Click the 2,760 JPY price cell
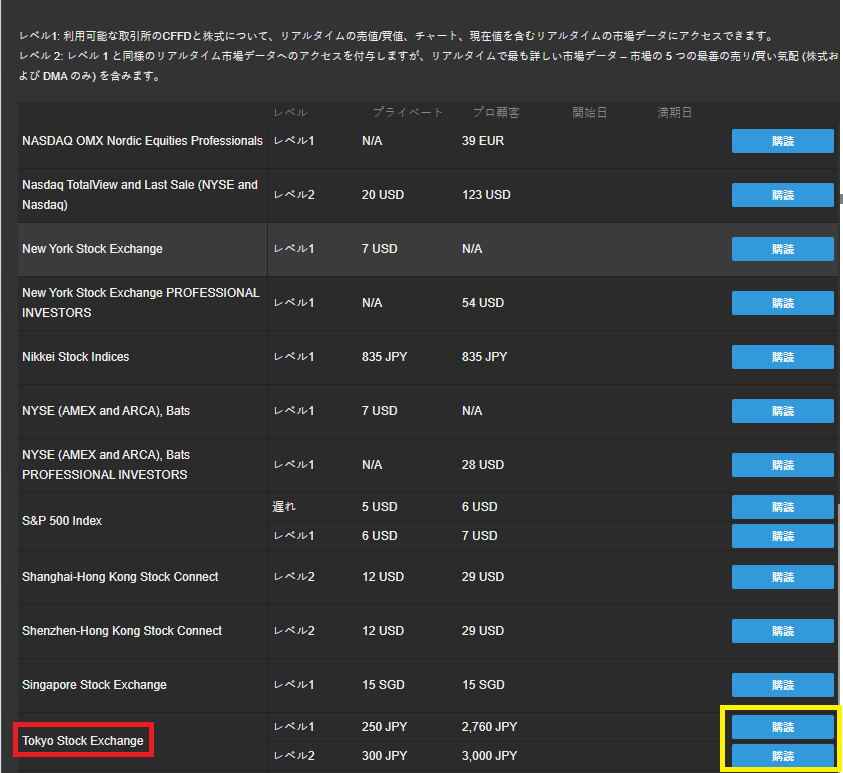Image resolution: width=843 pixels, height=773 pixels. (489, 727)
